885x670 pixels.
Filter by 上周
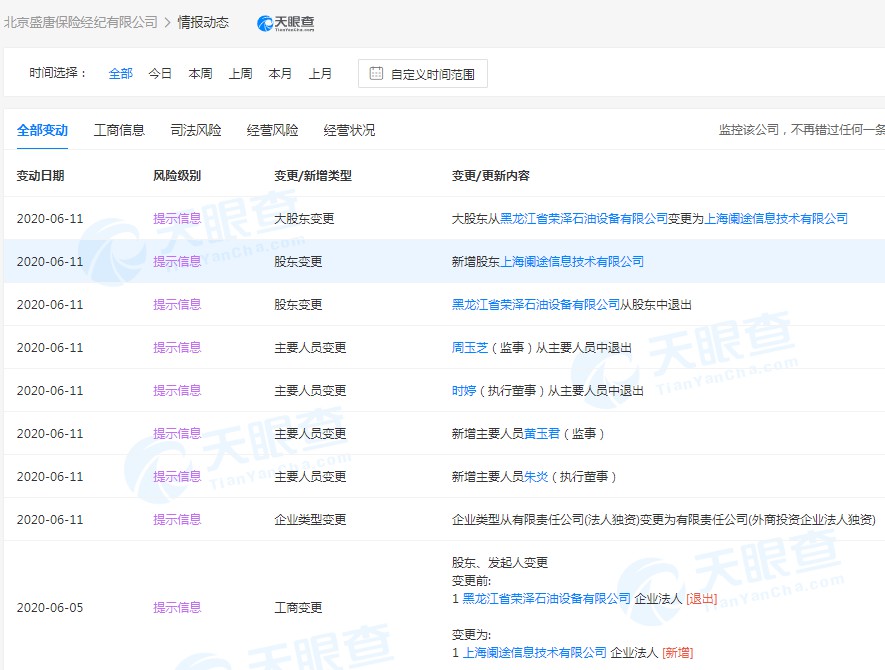tap(240, 73)
